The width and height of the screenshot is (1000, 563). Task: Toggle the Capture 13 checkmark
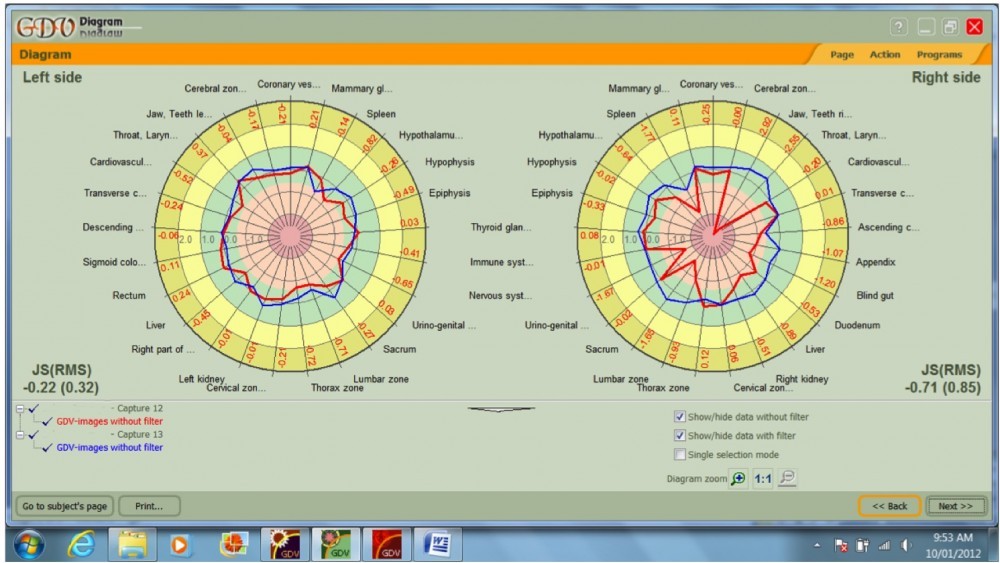(x=34, y=434)
